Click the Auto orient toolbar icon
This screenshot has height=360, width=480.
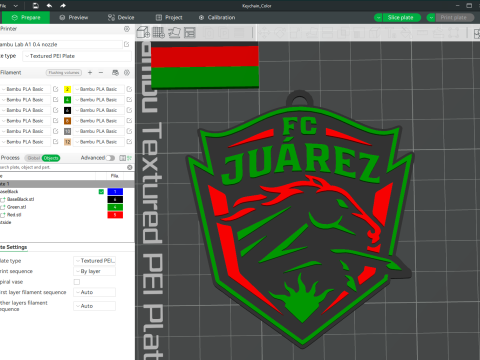174,32
